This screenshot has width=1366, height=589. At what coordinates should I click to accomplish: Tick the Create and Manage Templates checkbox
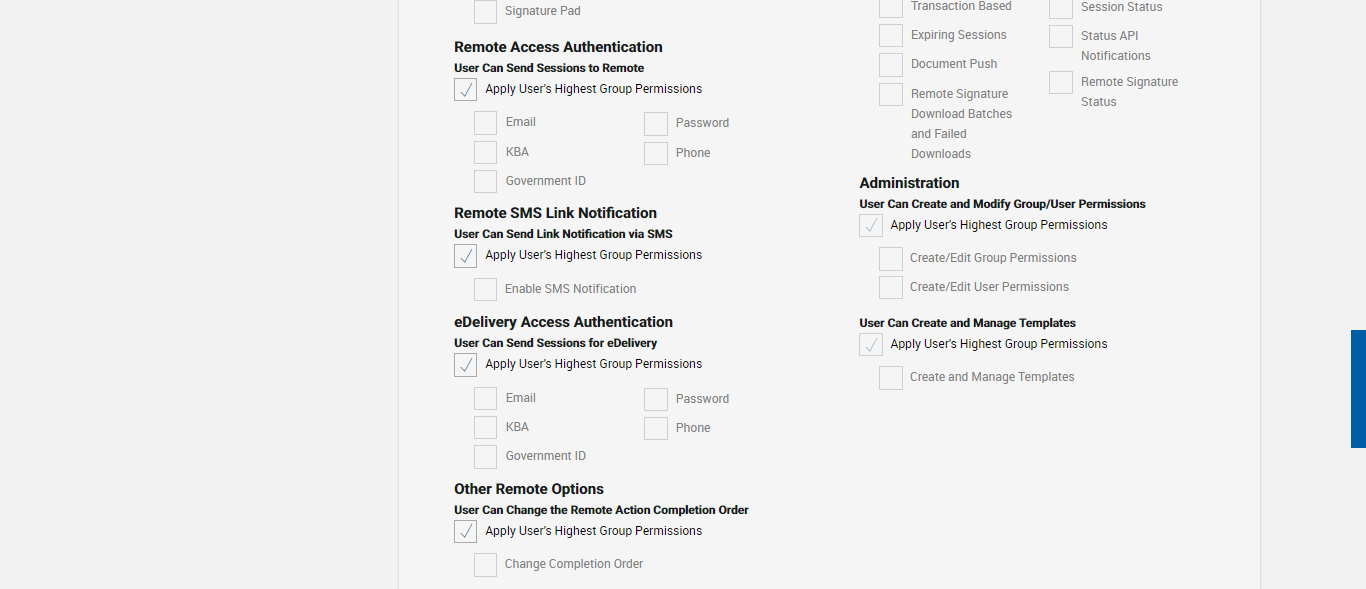tap(891, 378)
